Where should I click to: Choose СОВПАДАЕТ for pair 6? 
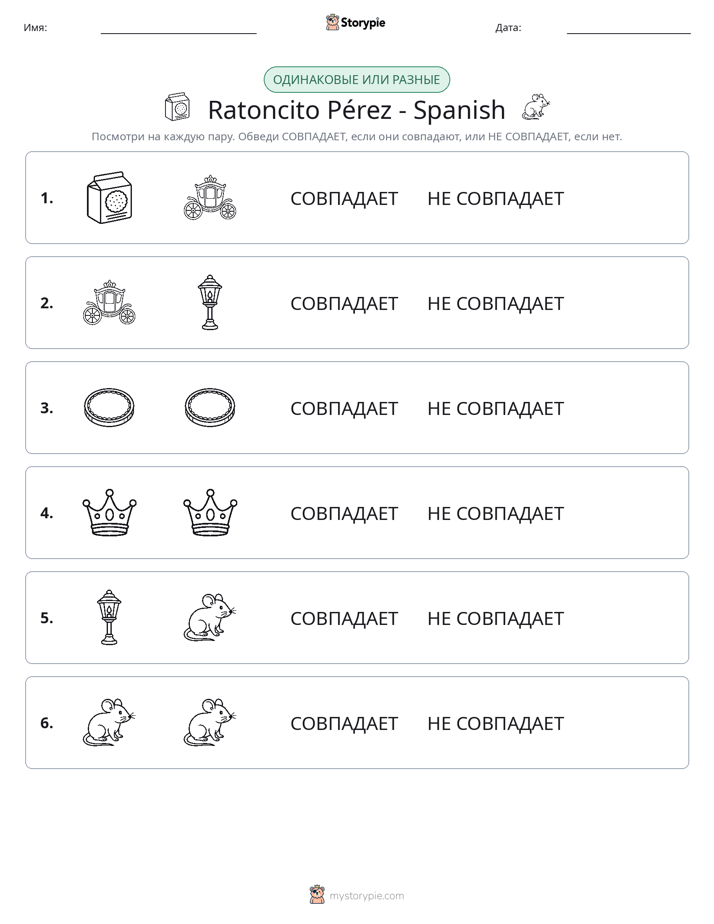click(x=344, y=723)
